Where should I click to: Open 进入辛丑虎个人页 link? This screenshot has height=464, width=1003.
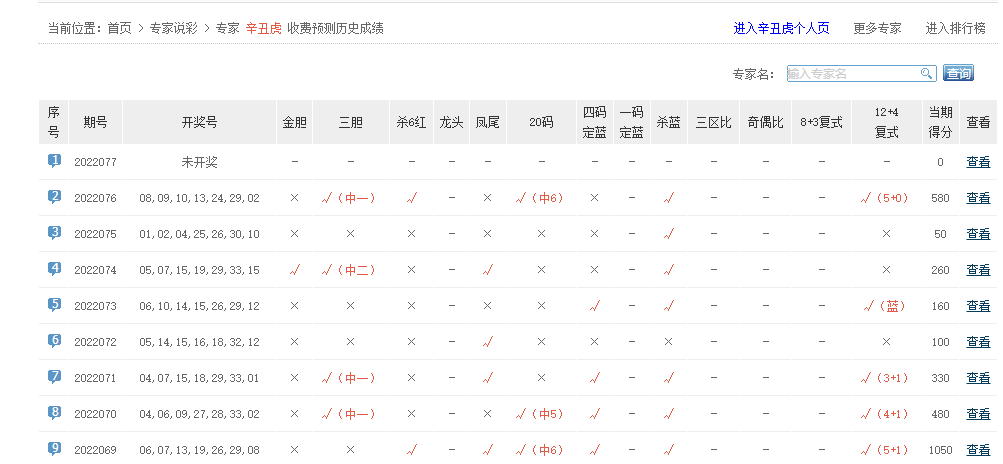tap(781, 28)
